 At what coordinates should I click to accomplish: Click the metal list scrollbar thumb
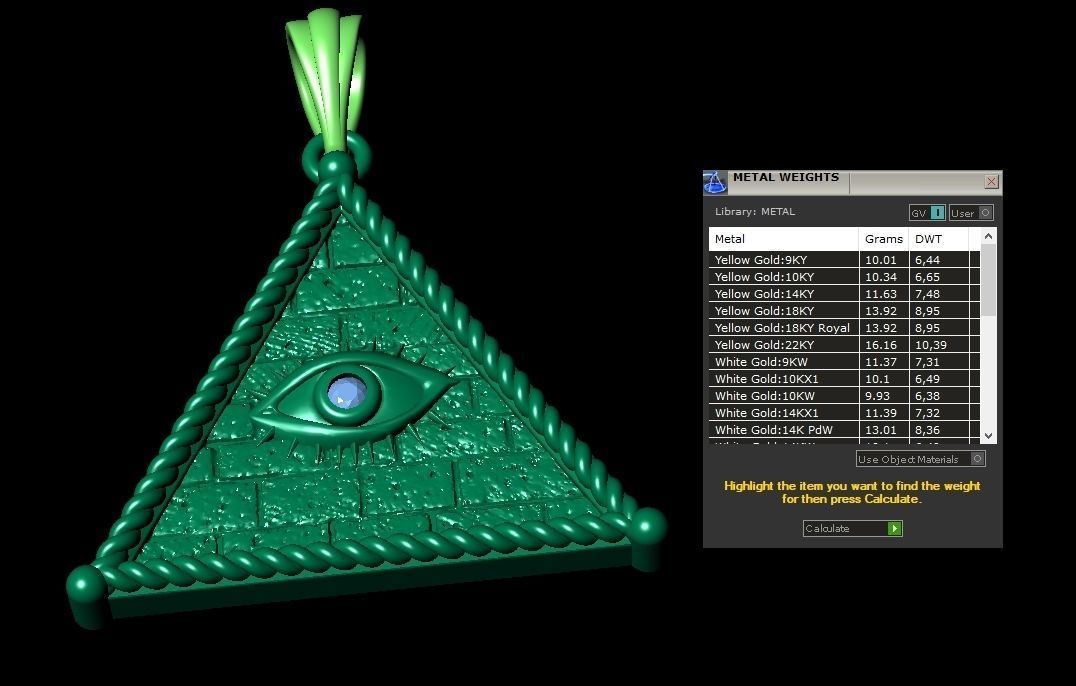tap(988, 280)
